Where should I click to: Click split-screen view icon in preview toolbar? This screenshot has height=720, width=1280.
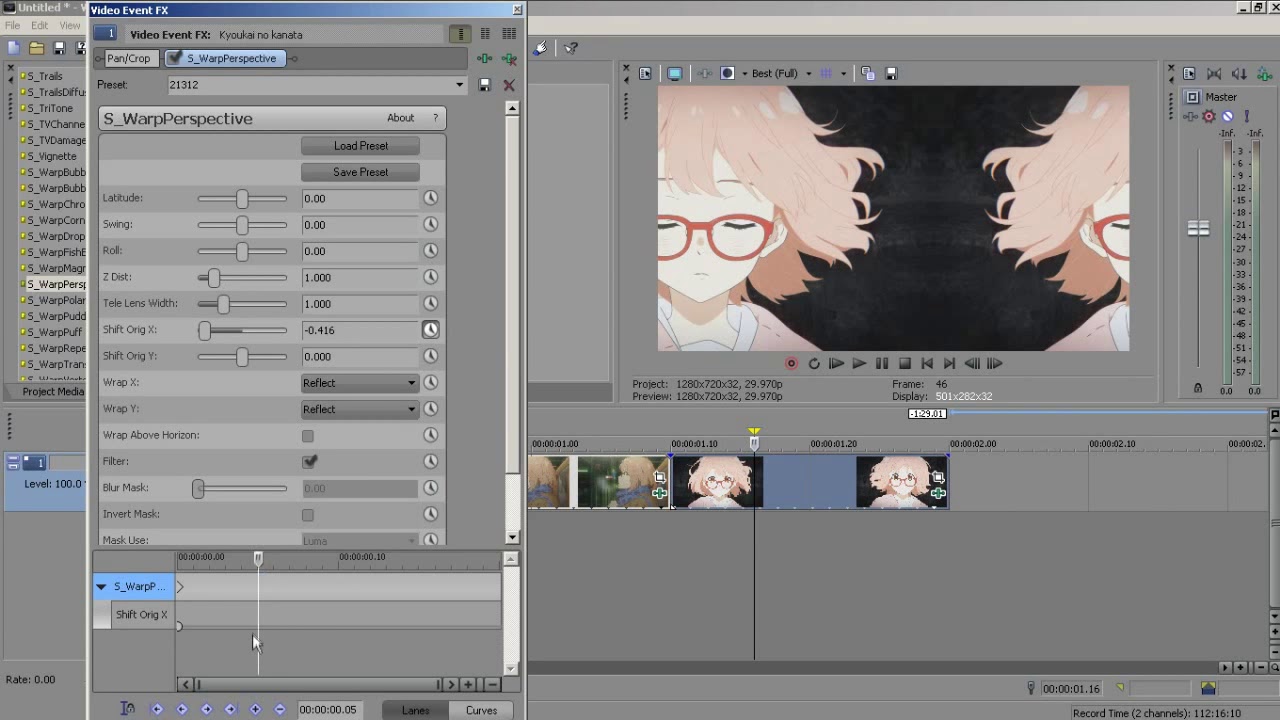coord(727,74)
